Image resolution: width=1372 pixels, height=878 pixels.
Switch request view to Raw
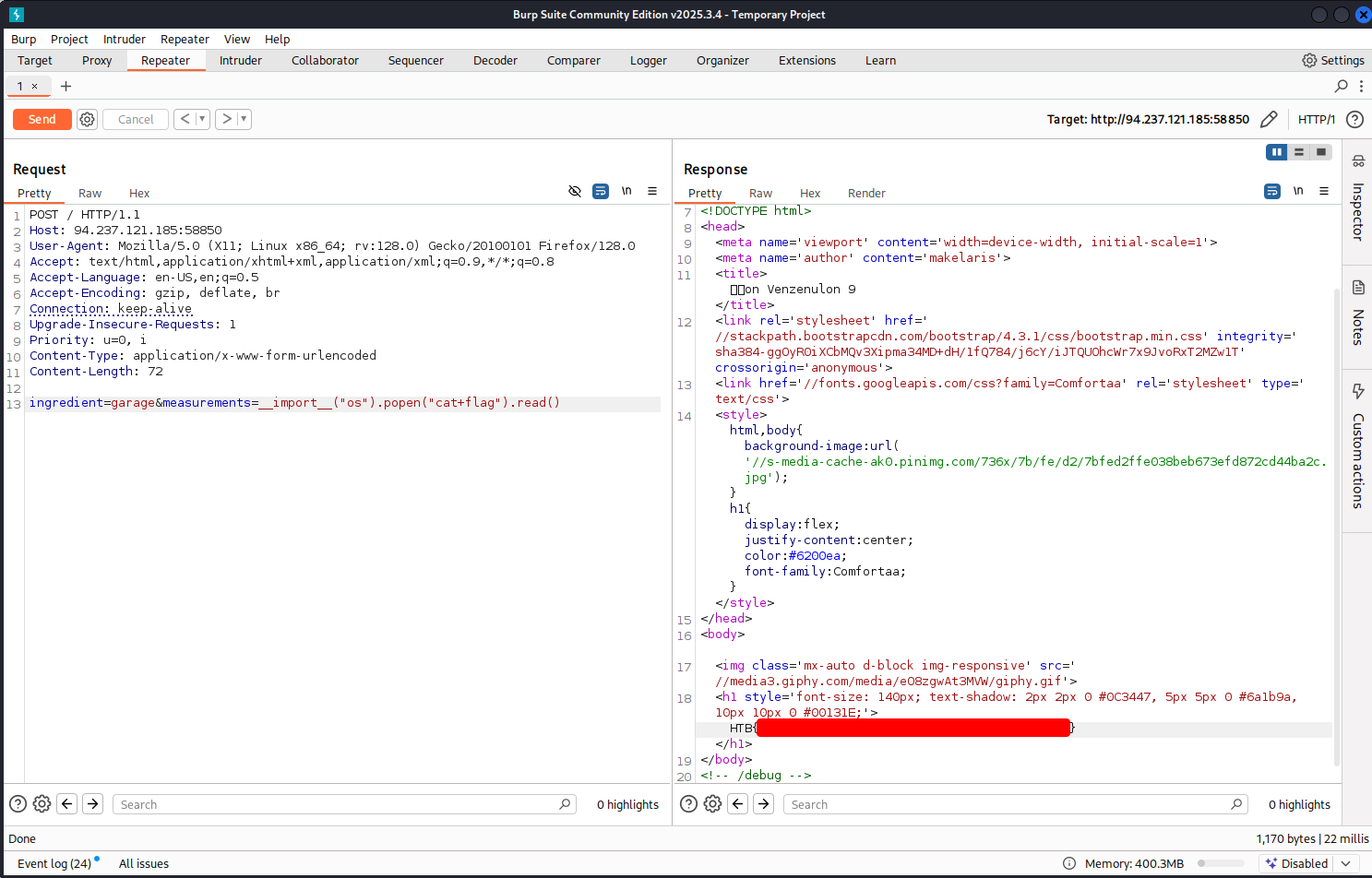pyautogui.click(x=89, y=193)
